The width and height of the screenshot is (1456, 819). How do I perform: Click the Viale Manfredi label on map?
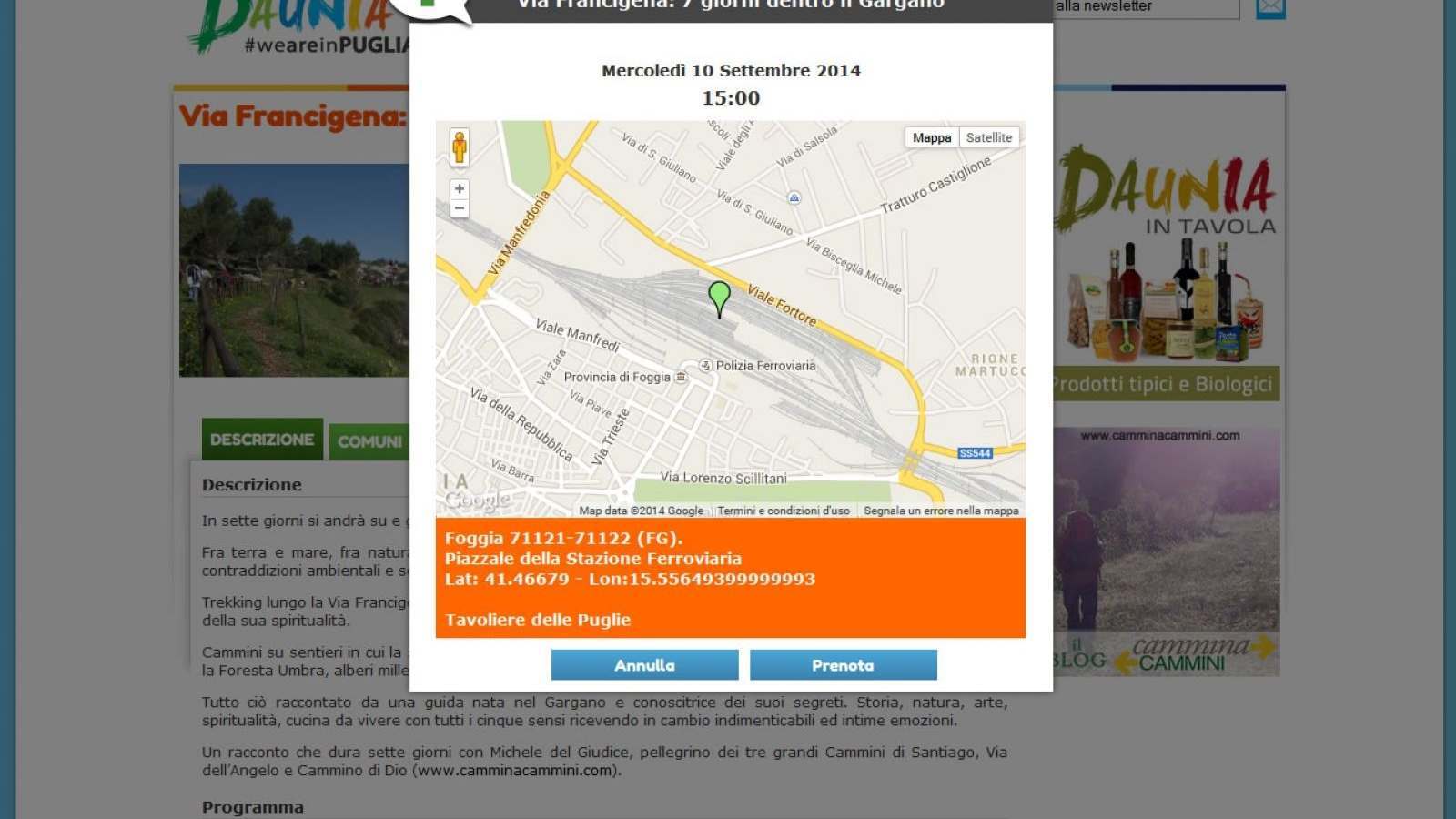(578, 335)
